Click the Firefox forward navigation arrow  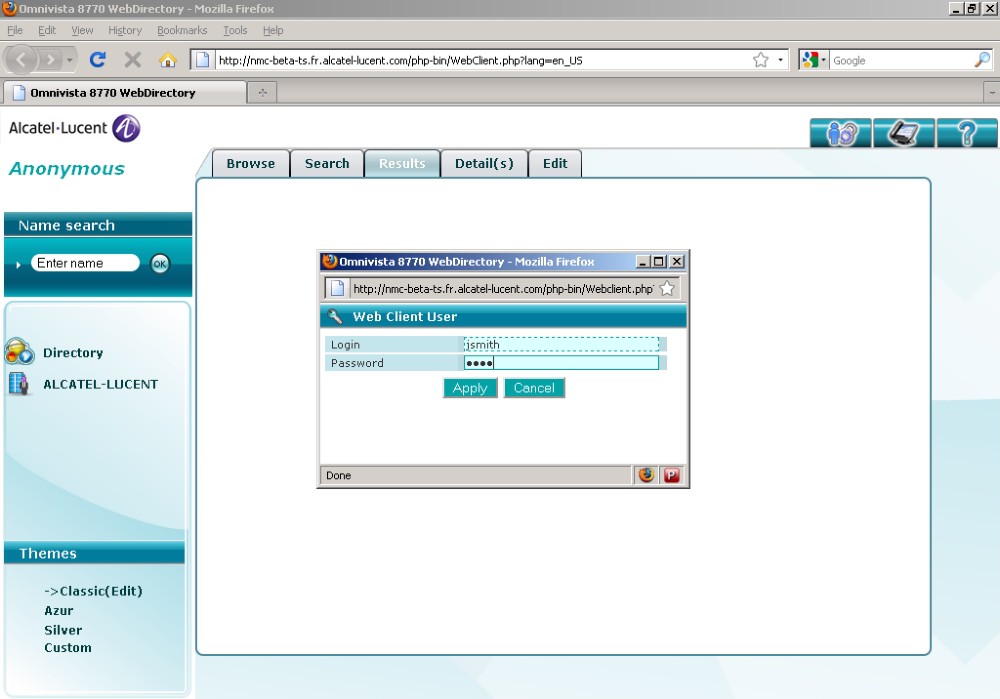click(49, 60)
